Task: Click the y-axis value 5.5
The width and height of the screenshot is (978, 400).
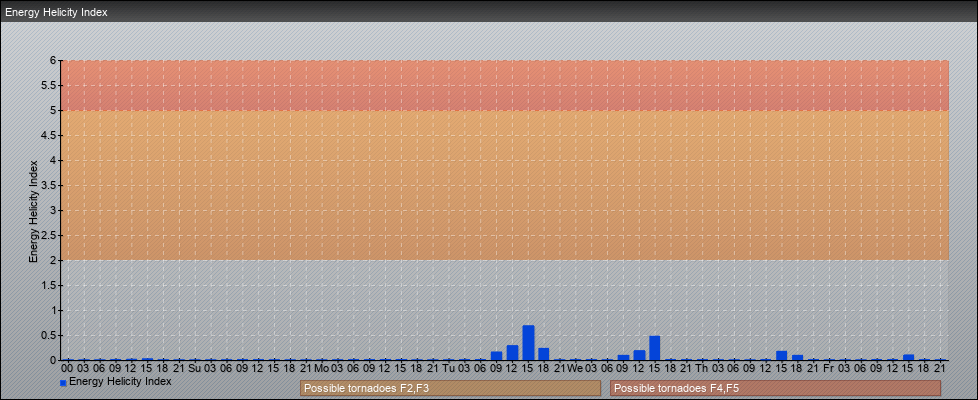Action: point(50,85)
